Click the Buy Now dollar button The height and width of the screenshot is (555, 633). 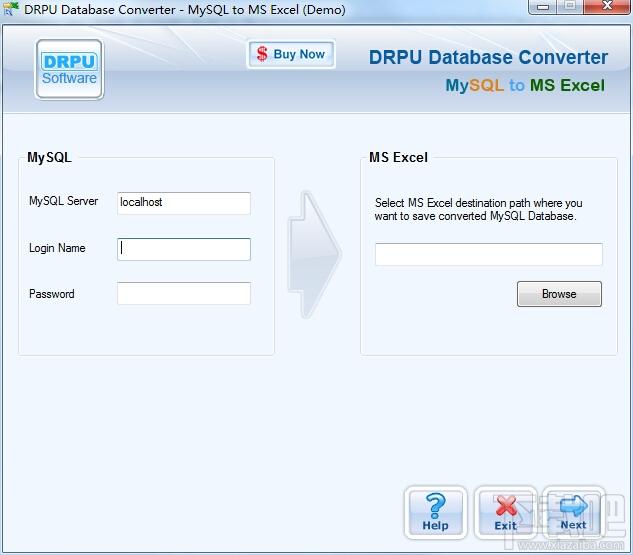coord(291,54)
